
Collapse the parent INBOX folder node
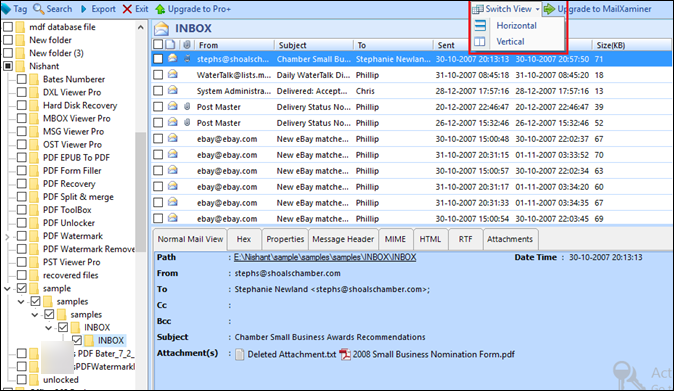pyautogui.click(x=49, y=328)
